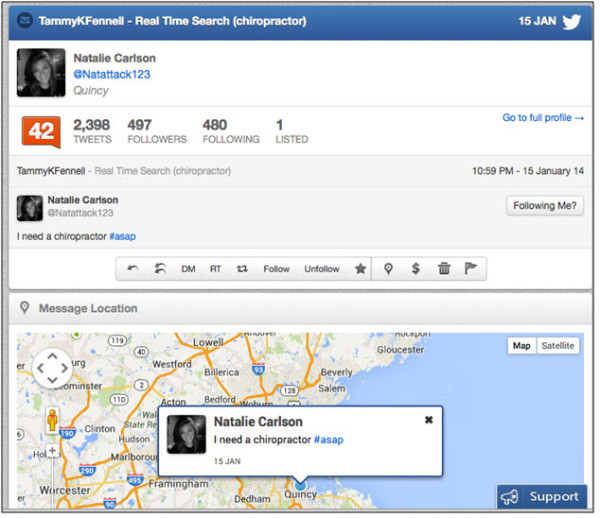This screenshot has height=518, width=600.
Task: Click RT in the tweet toolbar
Action: 215,269
